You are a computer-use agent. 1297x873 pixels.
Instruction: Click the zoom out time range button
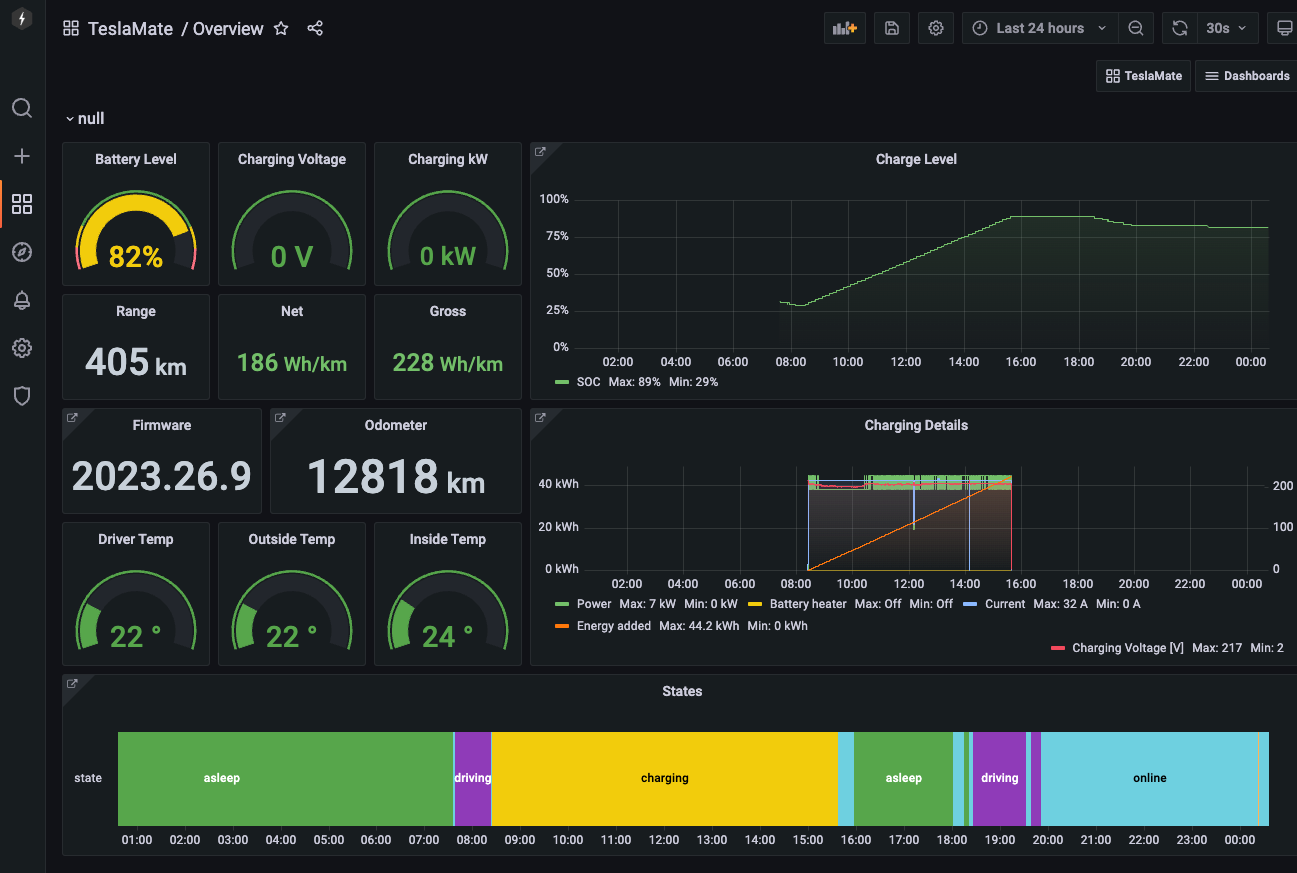coord(1136,28)
